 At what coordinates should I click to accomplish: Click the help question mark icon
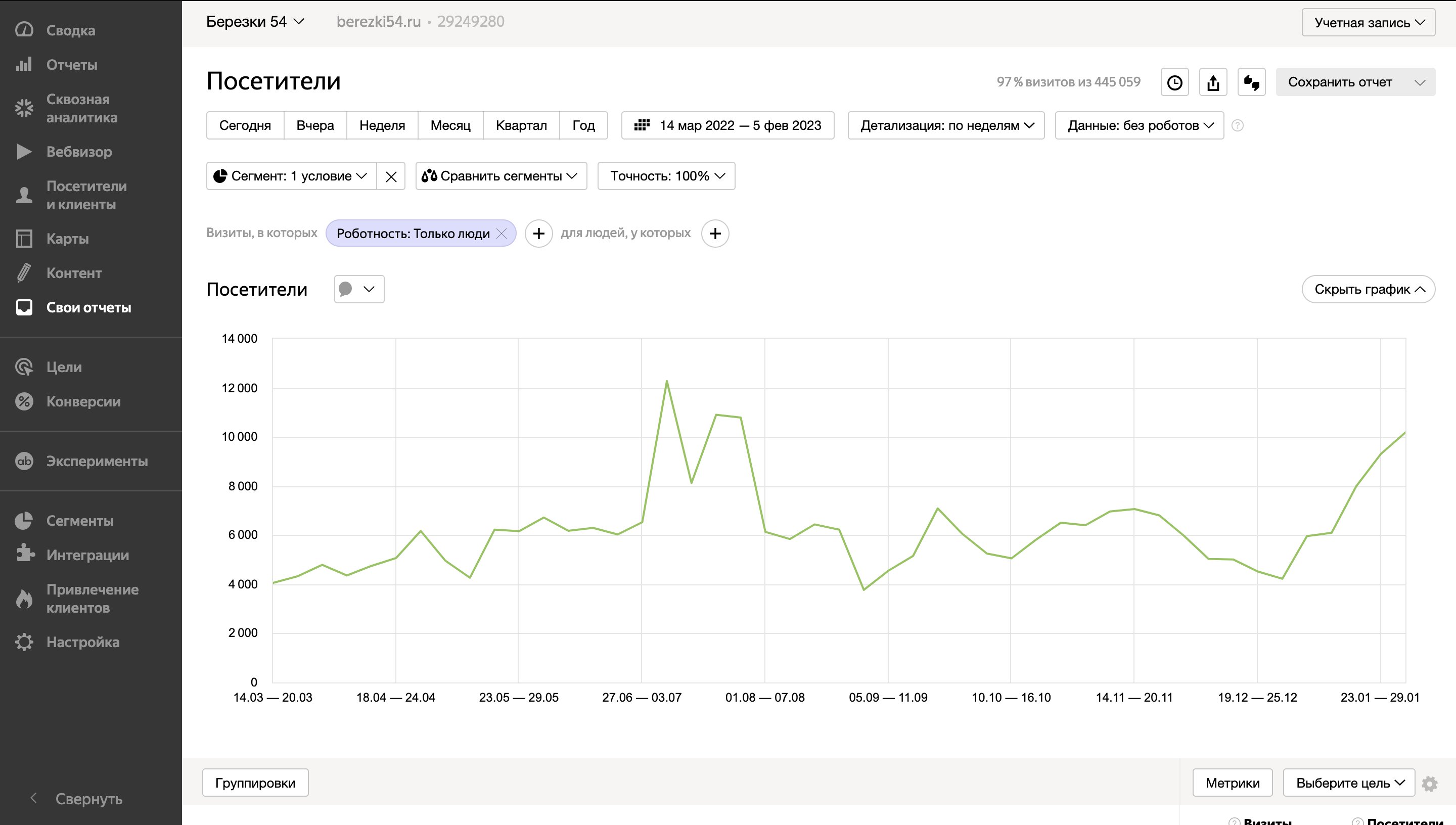point(1237,125)
